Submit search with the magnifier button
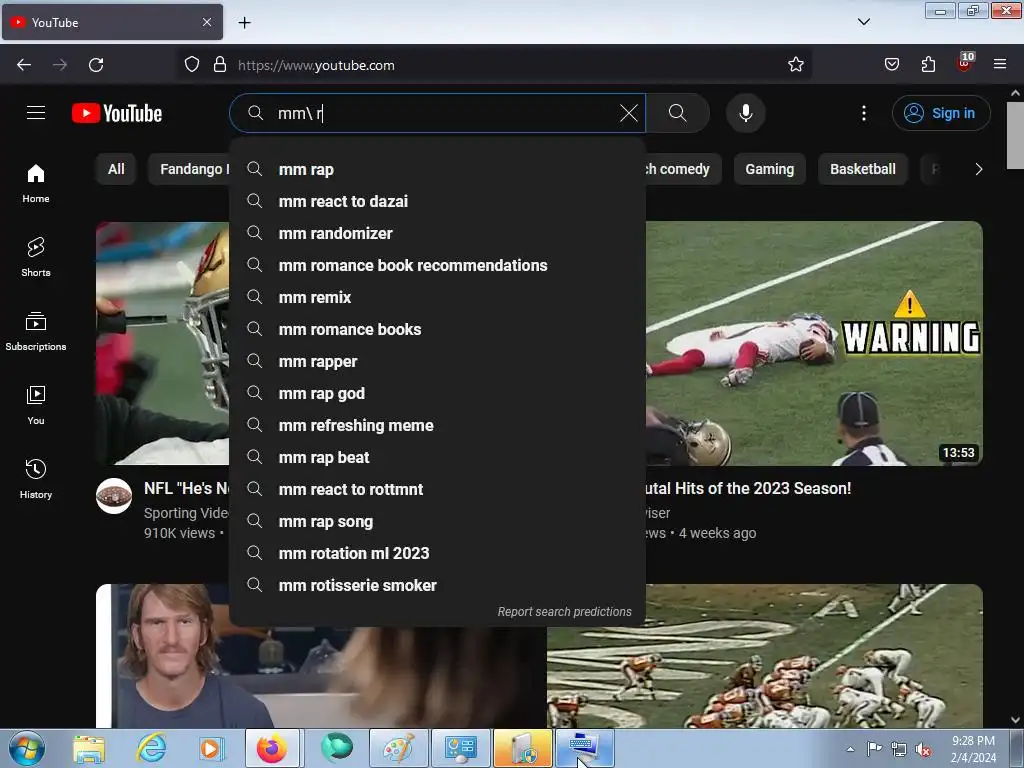 pos(678,113)
